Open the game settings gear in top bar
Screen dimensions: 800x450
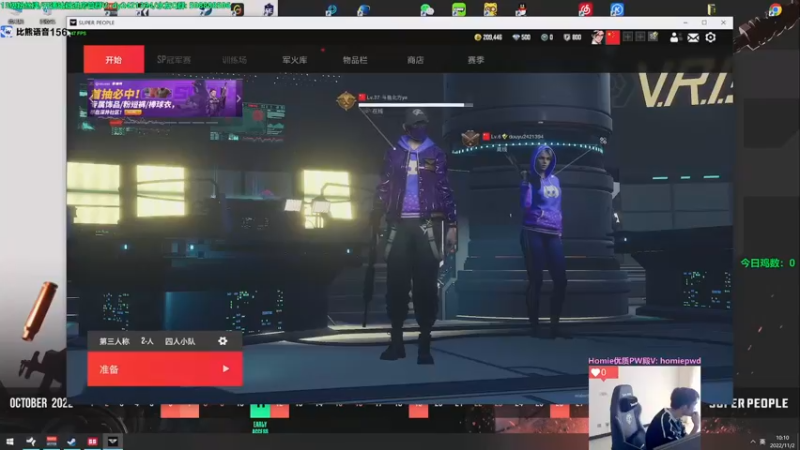(710, 38)
